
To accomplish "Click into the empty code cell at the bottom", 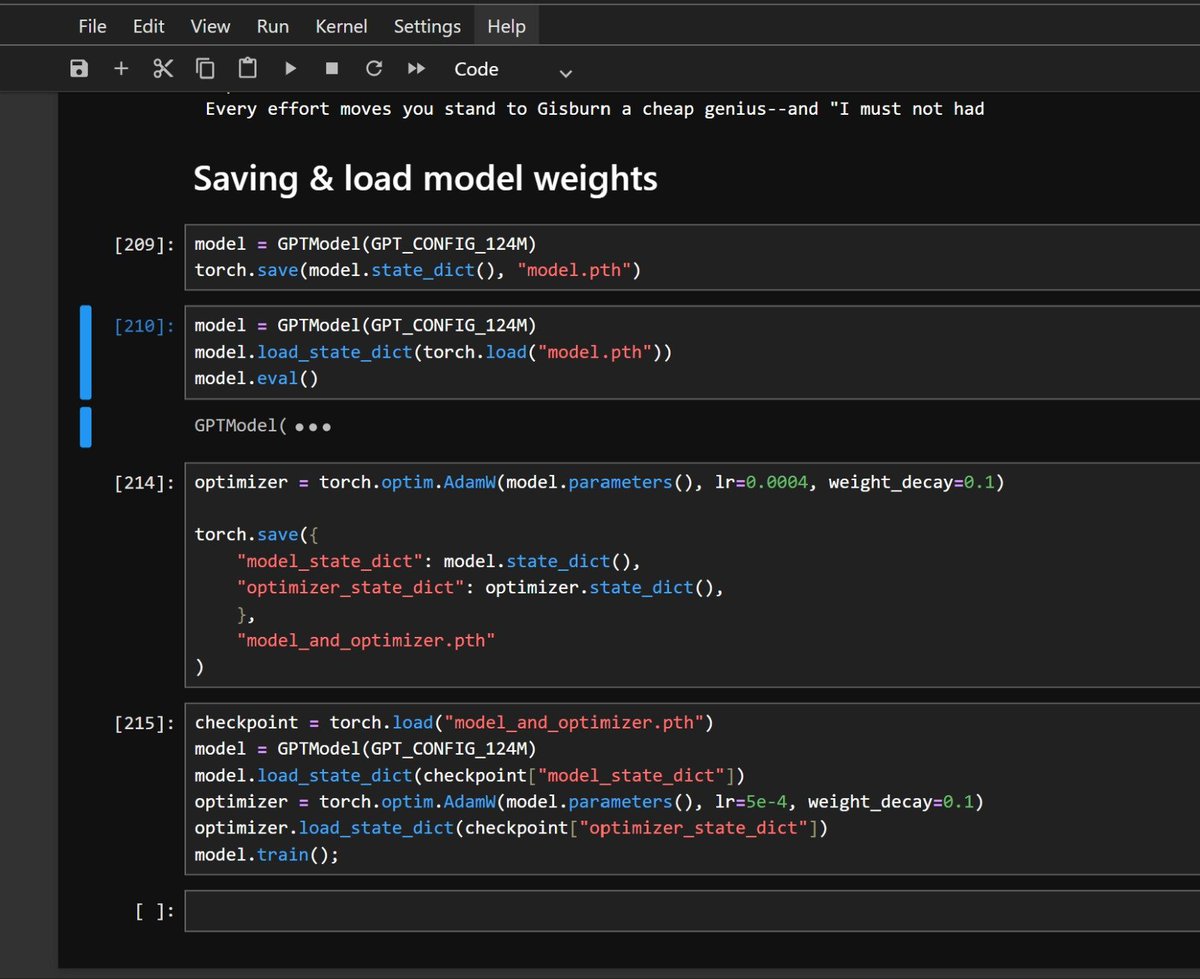I will click(x=692, y=911).
